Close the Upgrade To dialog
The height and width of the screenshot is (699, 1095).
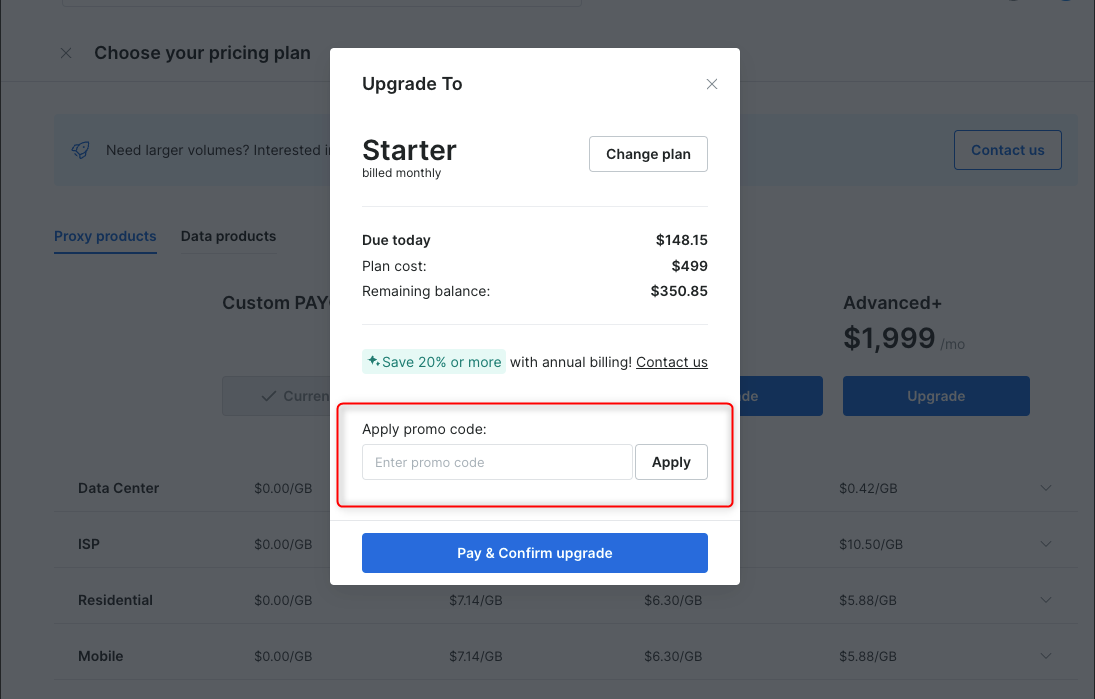click(x=712, y=84)
